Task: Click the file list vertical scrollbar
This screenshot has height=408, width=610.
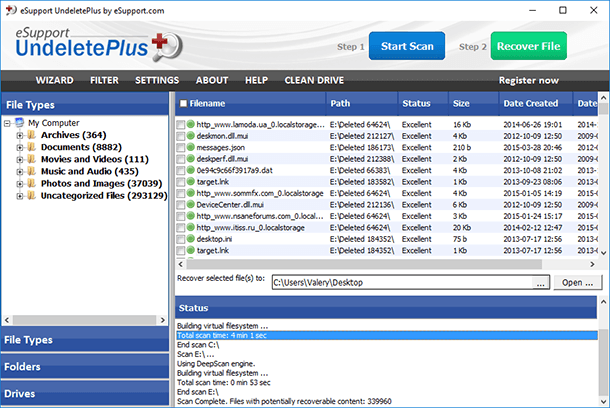Action: 603,180
